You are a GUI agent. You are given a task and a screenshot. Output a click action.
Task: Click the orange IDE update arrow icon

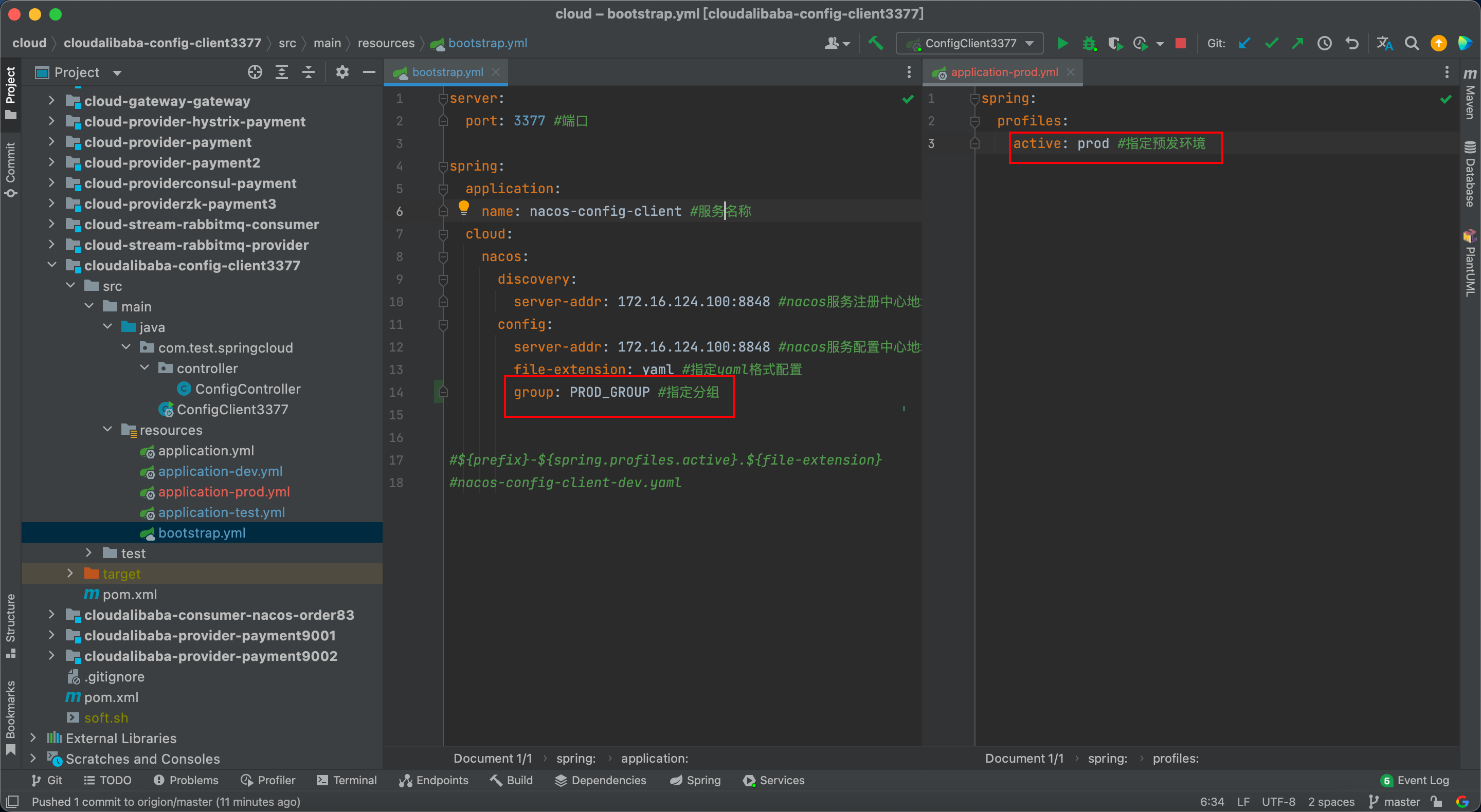tap(1438, 43)
